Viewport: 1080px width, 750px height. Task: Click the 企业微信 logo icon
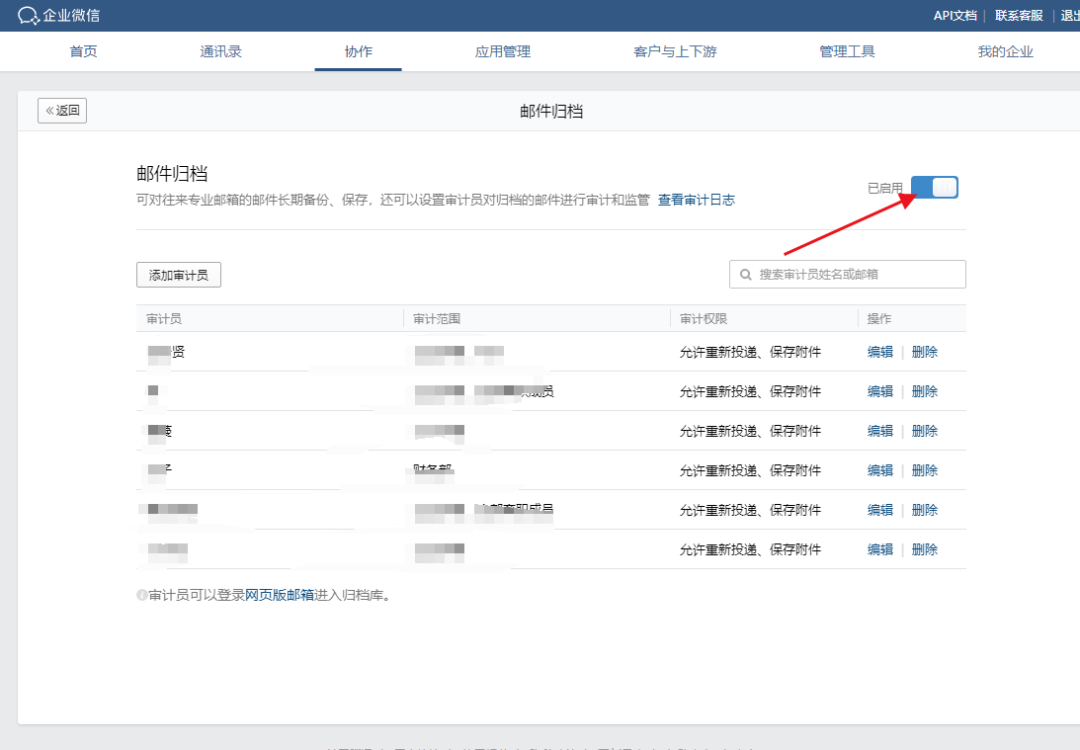point(26,15)
